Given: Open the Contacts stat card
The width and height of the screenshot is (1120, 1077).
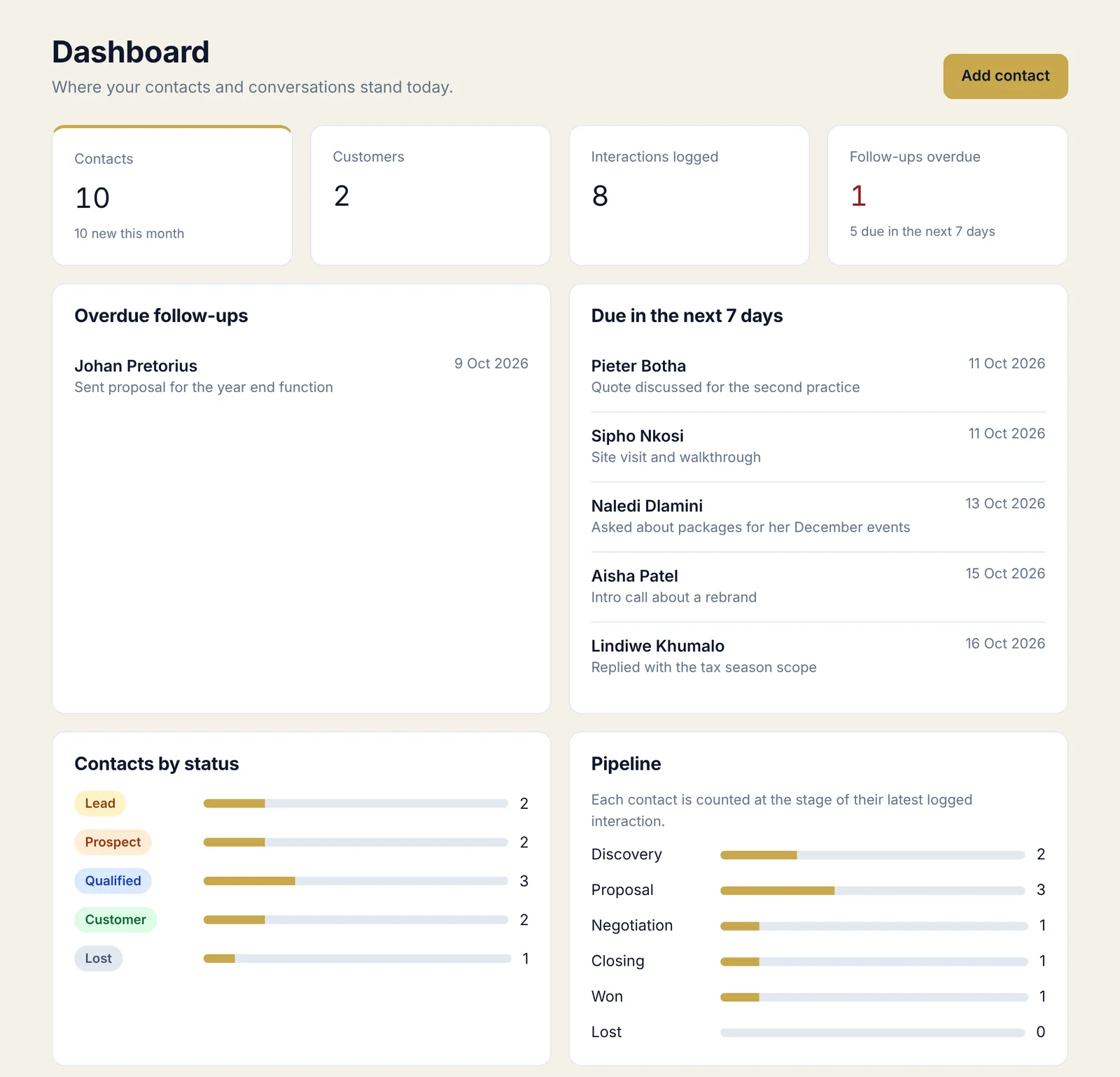Looking at the screenshot, I should pos(172,195).
